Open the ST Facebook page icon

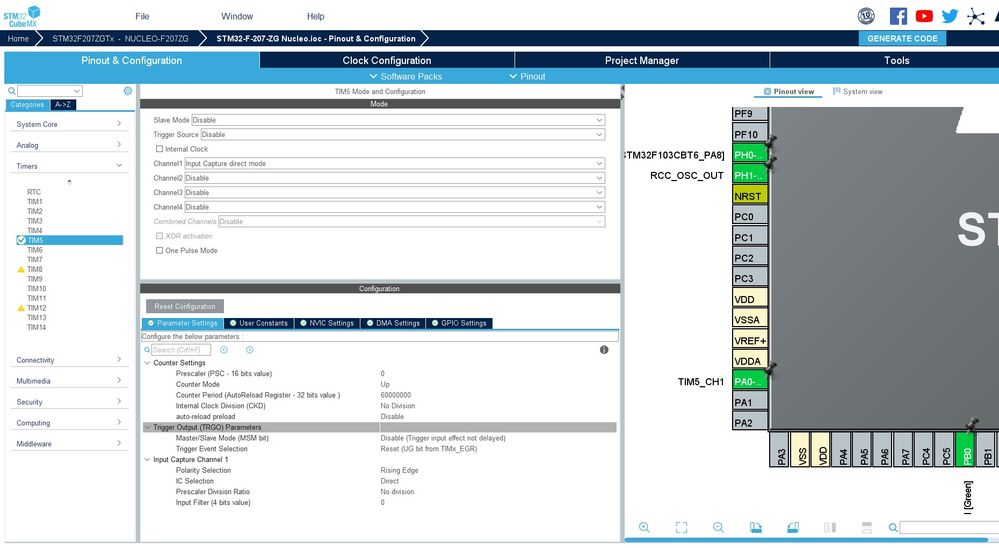coord(898,17)
